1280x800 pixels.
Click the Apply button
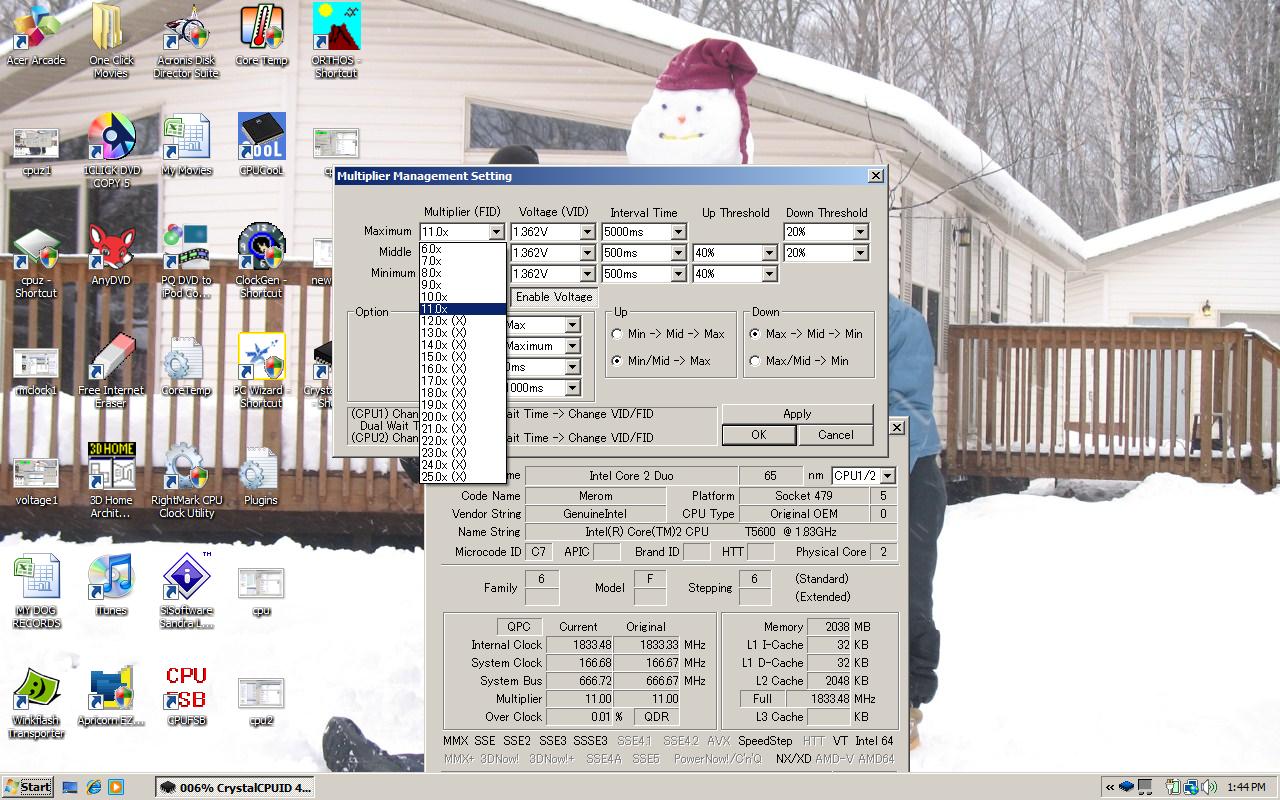(797, 414)
